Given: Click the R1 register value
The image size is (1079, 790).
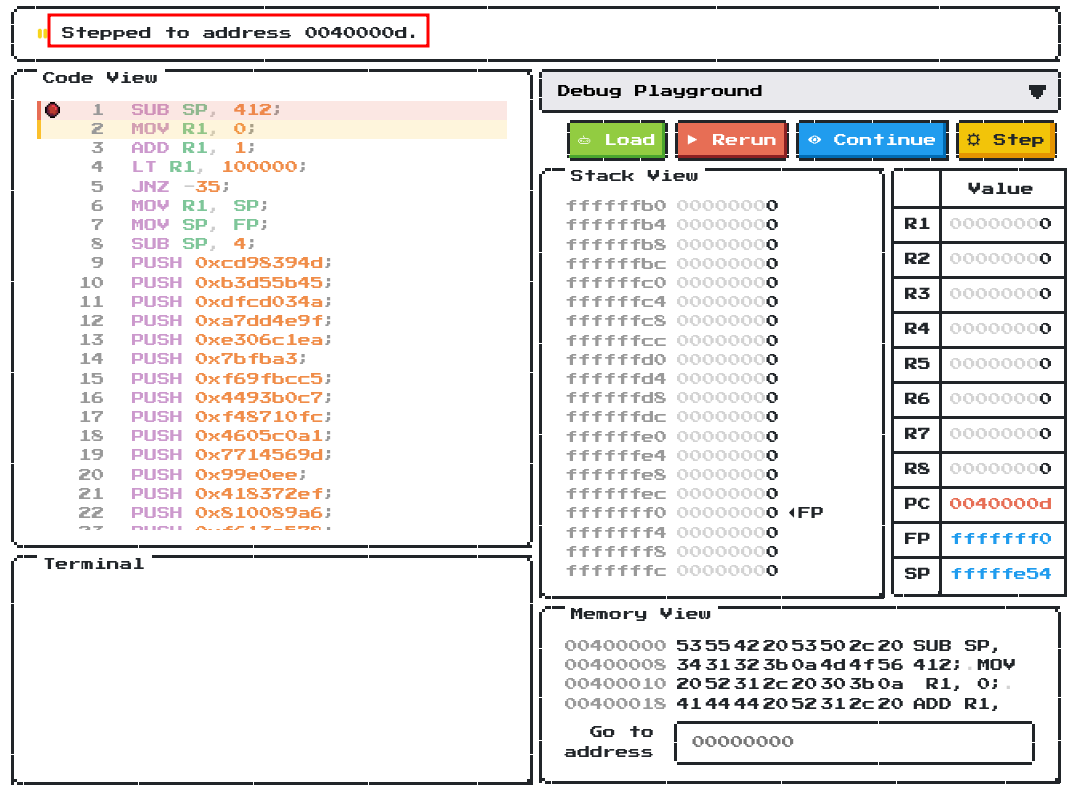Looking at the screenshot, I should point(1001,224).
